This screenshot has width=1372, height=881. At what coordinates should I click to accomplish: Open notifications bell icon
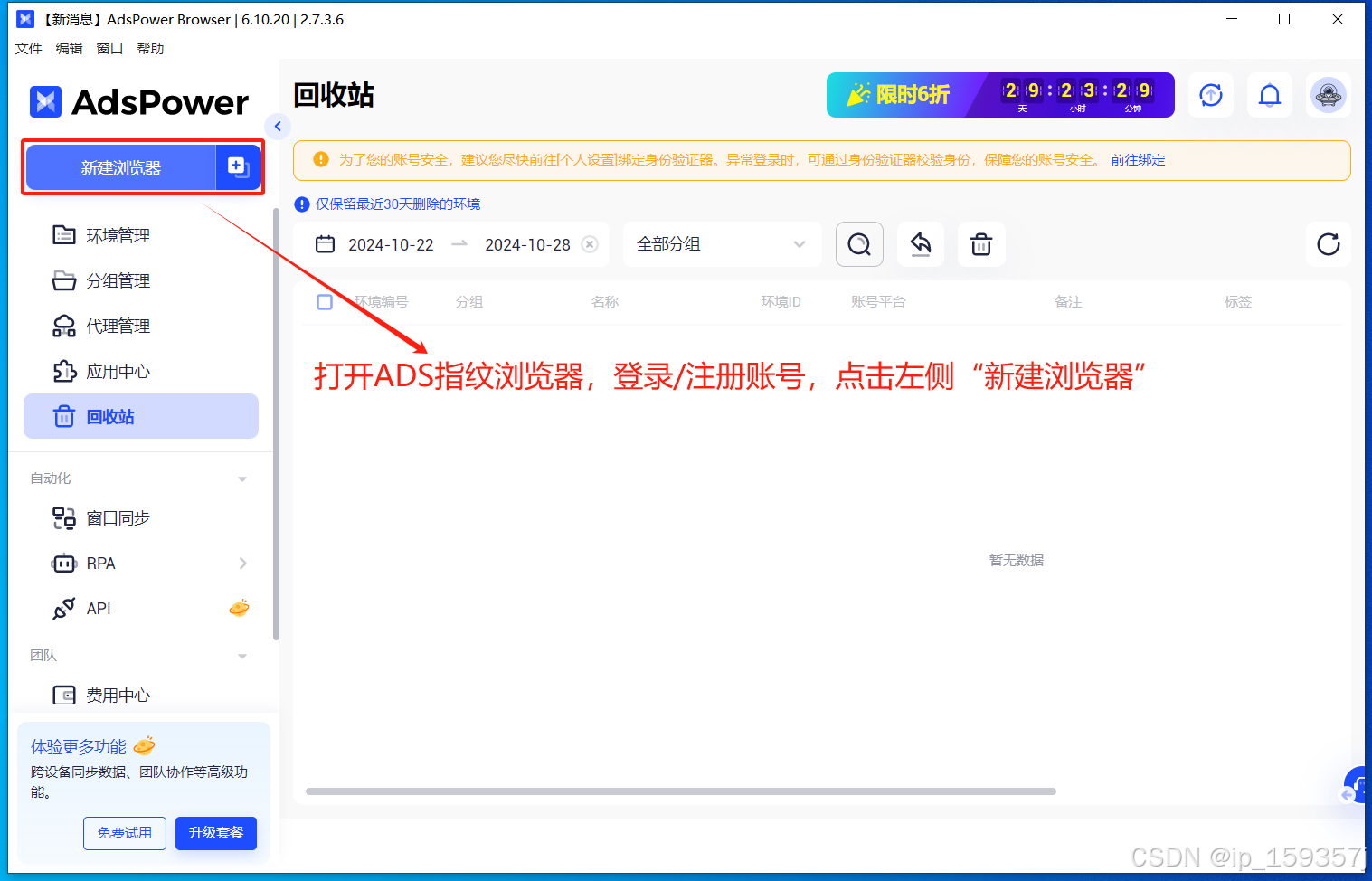(x=1270, y=95)
